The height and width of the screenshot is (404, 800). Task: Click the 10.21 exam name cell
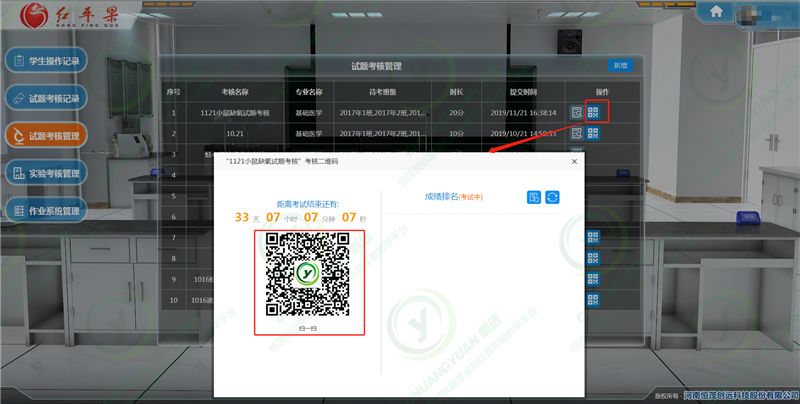point(235,134)
